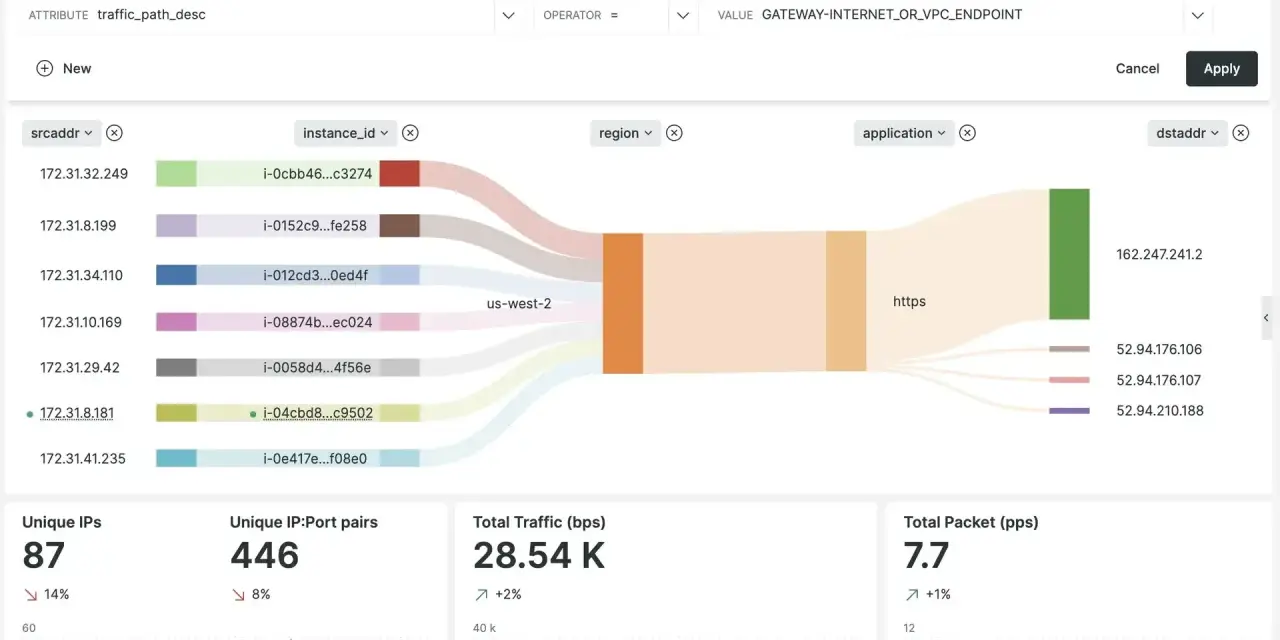Image resolution: width=1280 pixels, height=640 pixels.
Task: Open the instance_id column dropdown
Action: pyautogui.click(x=345, y=133)
